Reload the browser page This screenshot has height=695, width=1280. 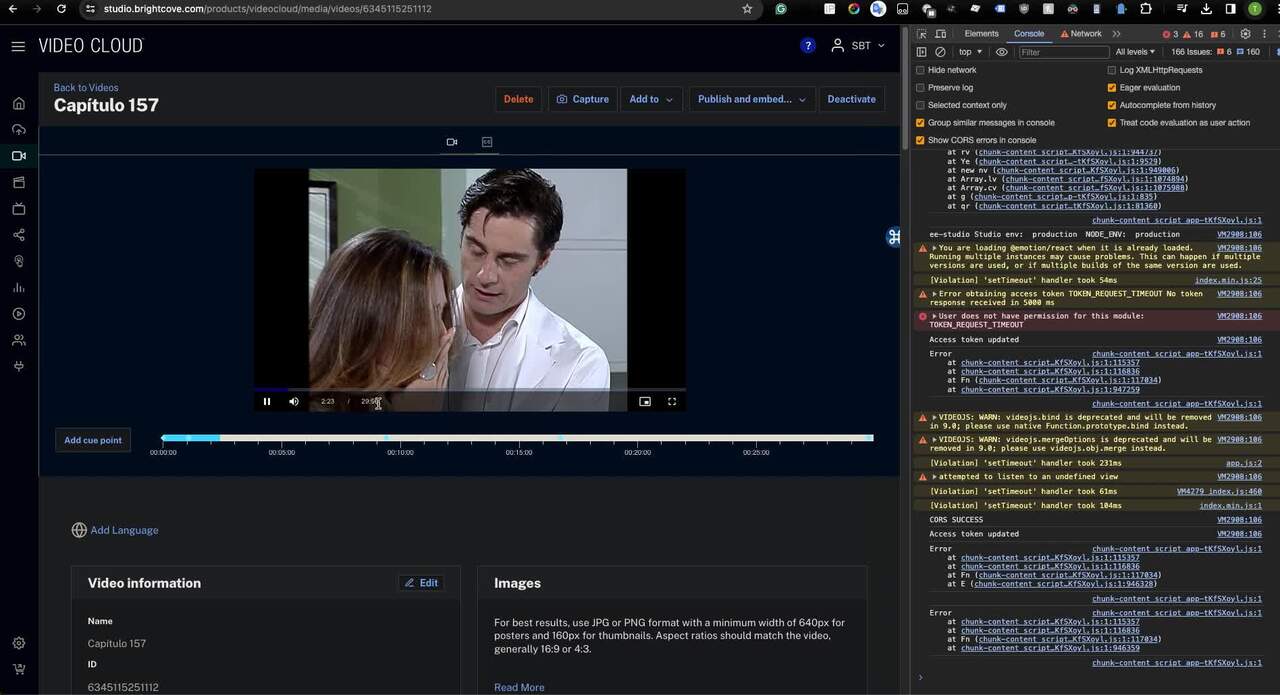61,9
